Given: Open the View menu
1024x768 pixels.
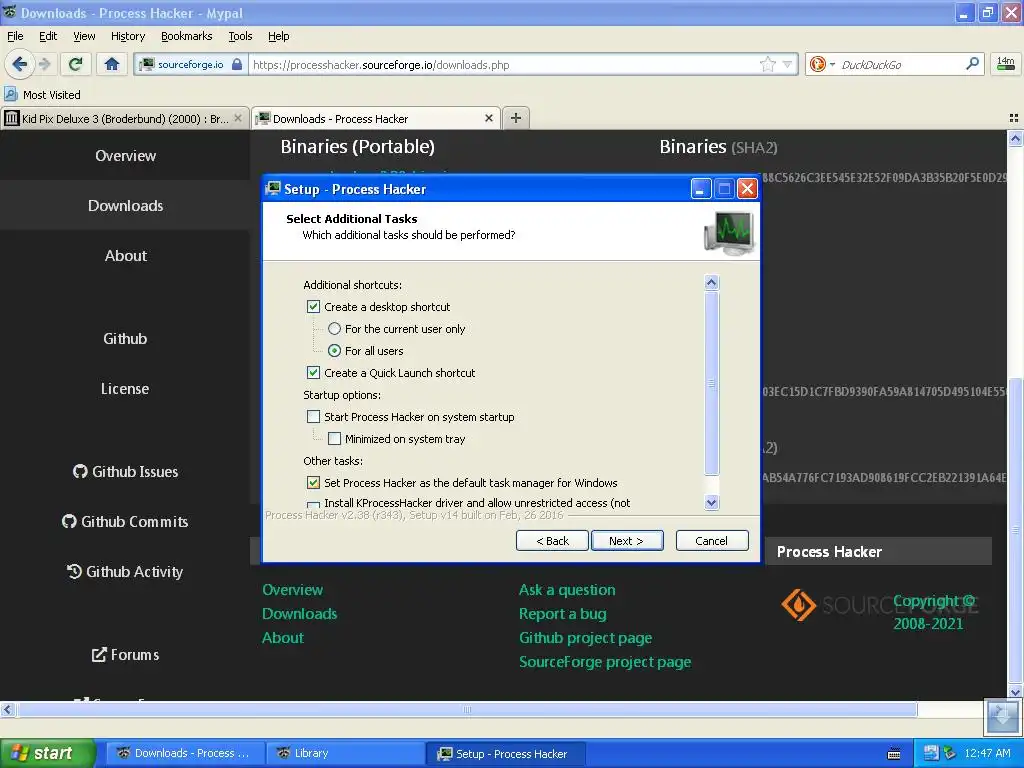Looking at the screenshot, I should click(84, 36).
